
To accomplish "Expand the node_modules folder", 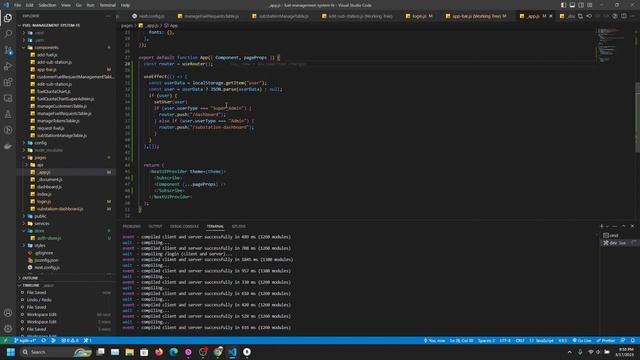I will 66,150.
